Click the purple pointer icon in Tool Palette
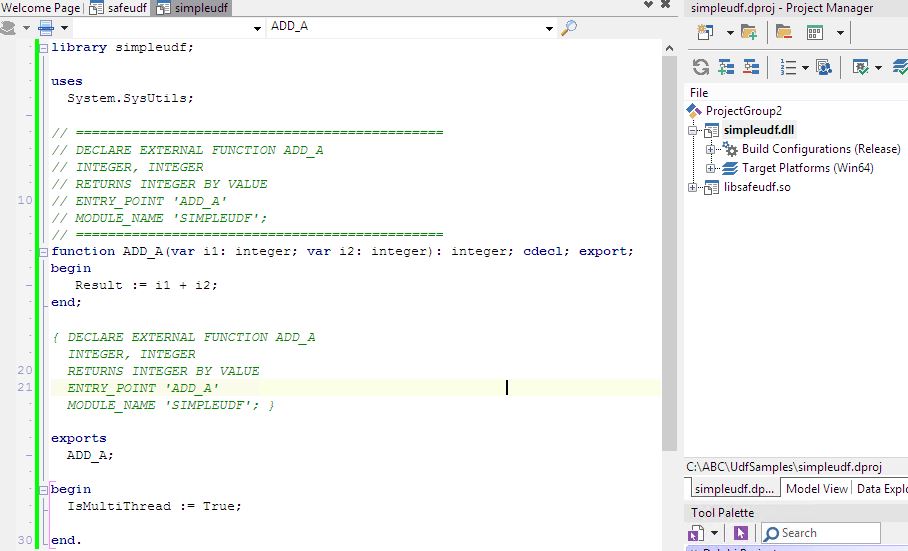 (x=740, y=533)
